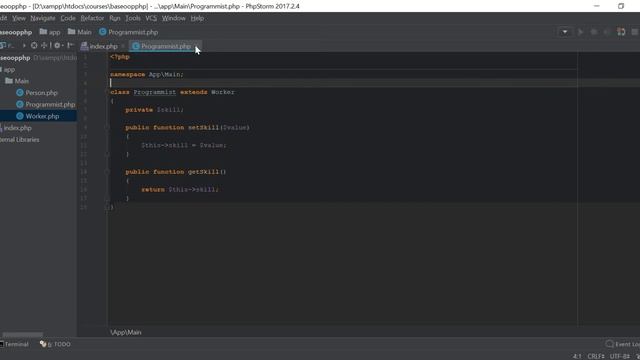Expand the External Libraries node

coord(20,140)
